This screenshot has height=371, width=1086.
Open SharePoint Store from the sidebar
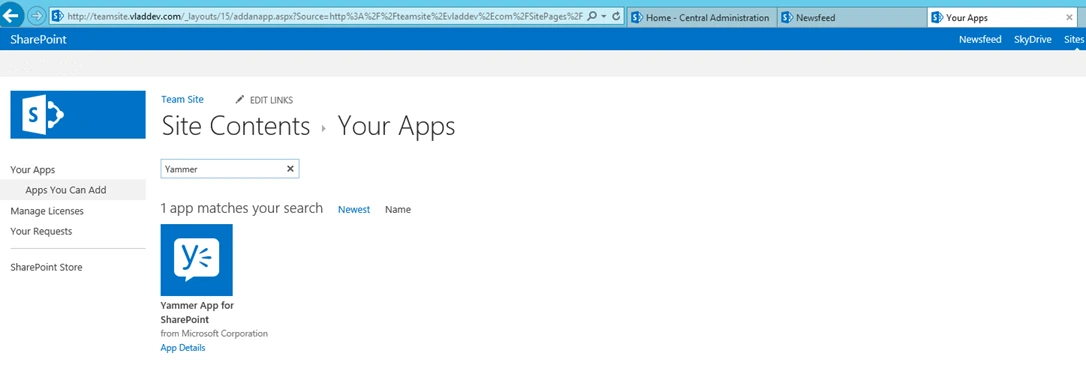[x=46, y=267]
